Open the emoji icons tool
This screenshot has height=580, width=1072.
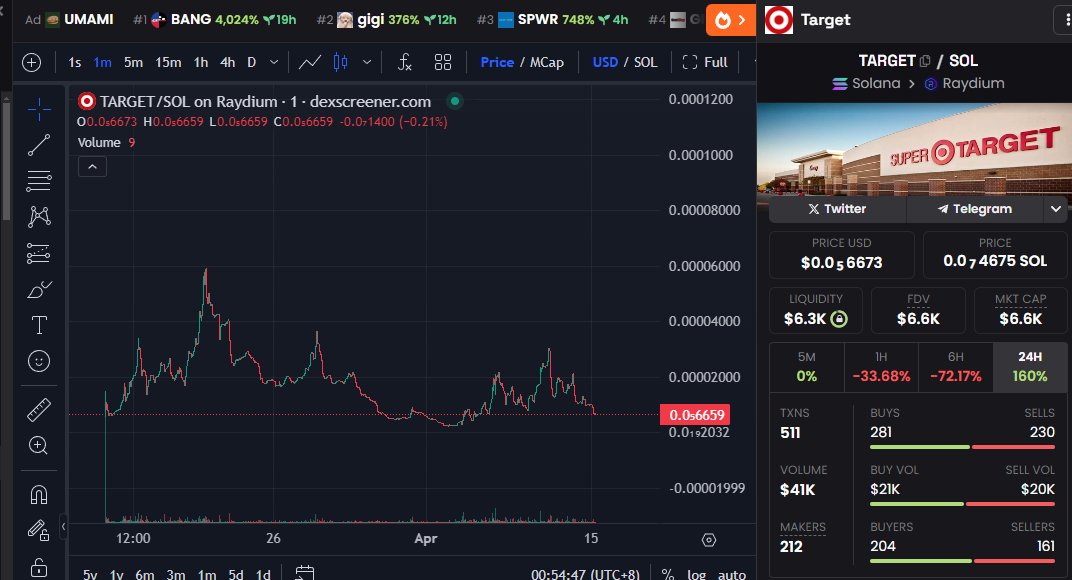(39, 361)
